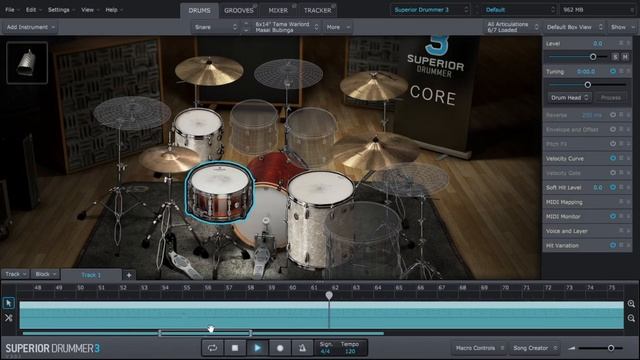Open the Default preset dropdown
Viewport: 640px width, 360px height.
click(x=519, y=9)
